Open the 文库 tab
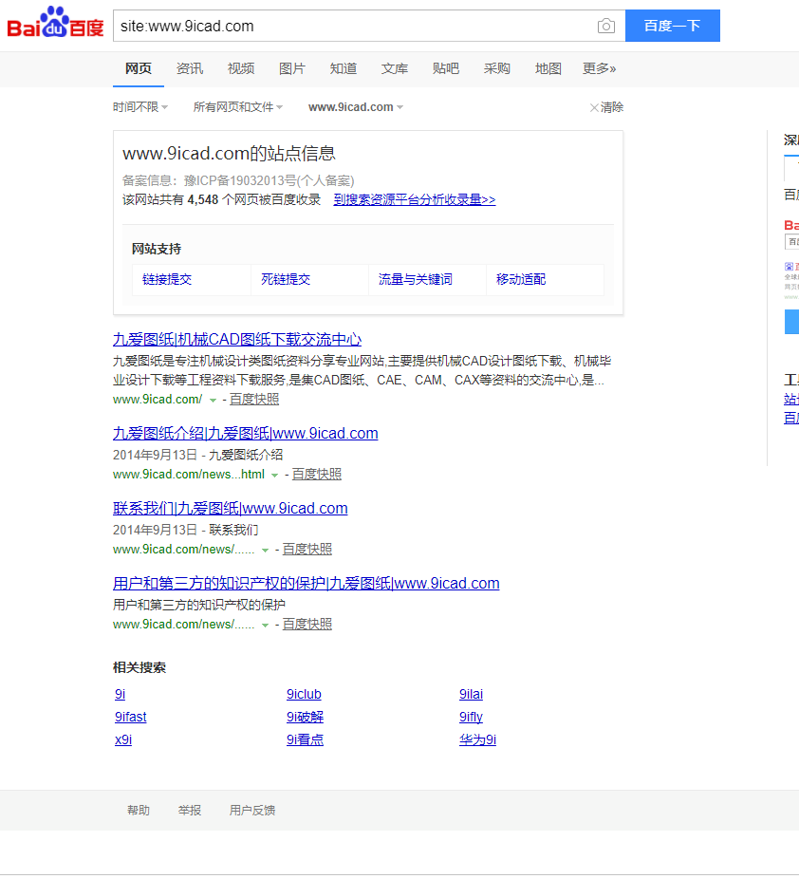This screenshot has width=799, height=879. pos(394,69)
